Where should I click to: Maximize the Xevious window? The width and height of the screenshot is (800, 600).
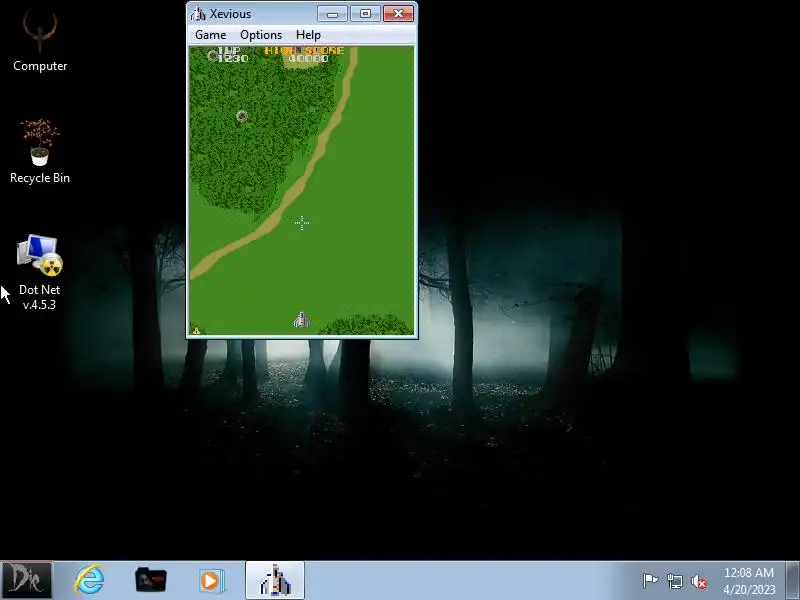(365, 14)
